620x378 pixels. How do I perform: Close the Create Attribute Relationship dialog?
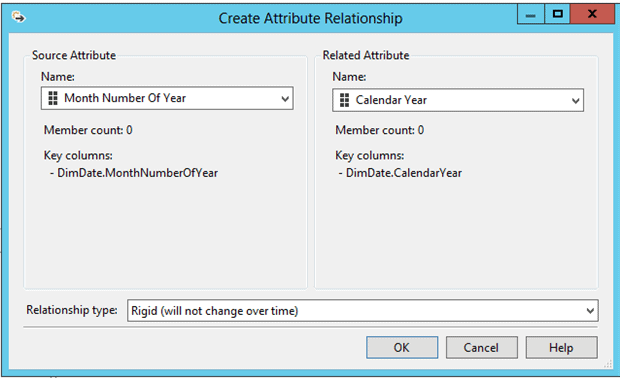click(592, 15)
